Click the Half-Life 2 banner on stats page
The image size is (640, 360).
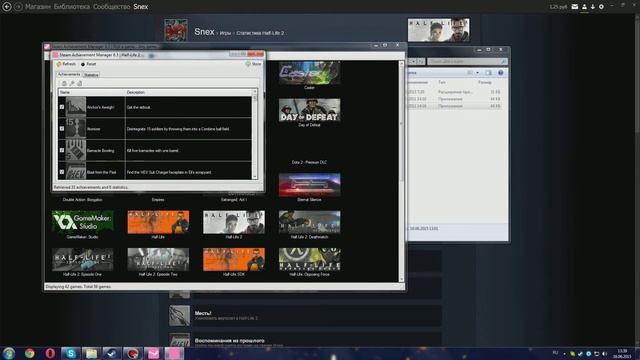438,30
